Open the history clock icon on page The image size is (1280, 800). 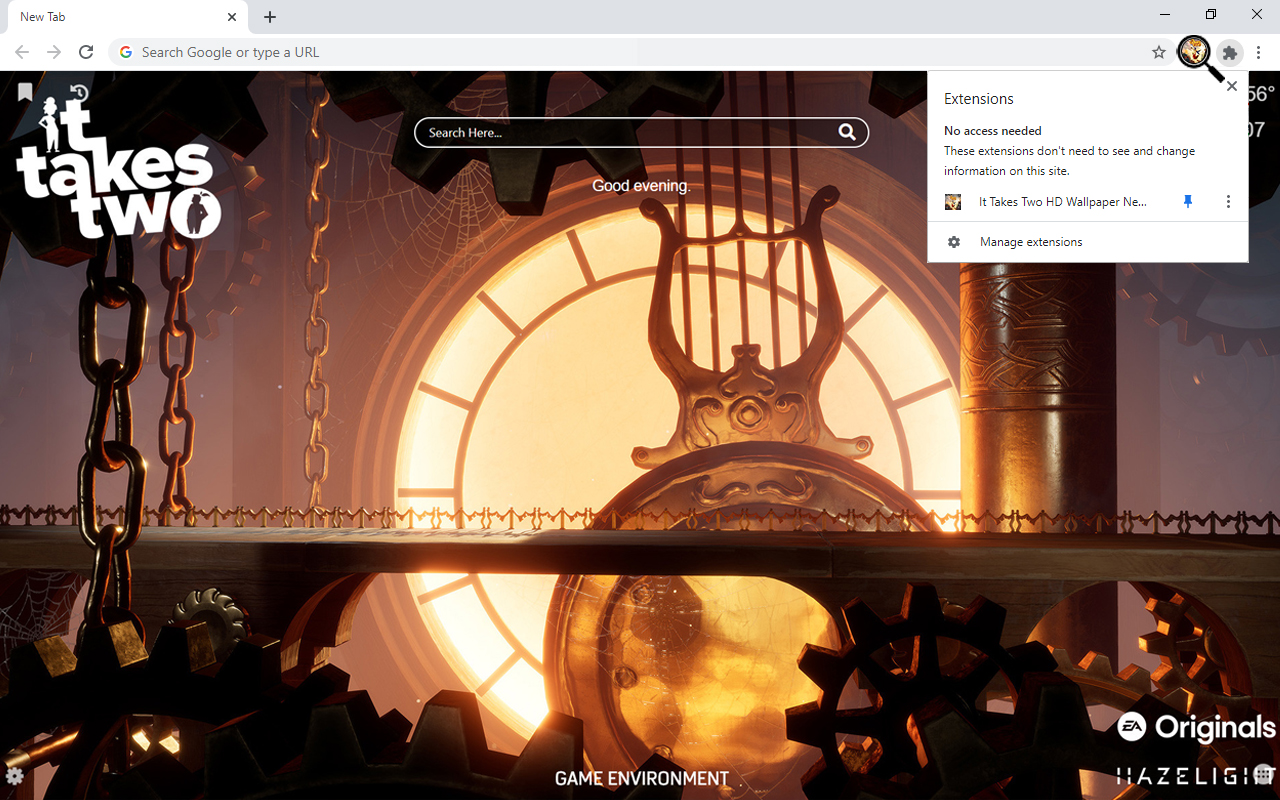pyautogui.click(x=79, y=93)
